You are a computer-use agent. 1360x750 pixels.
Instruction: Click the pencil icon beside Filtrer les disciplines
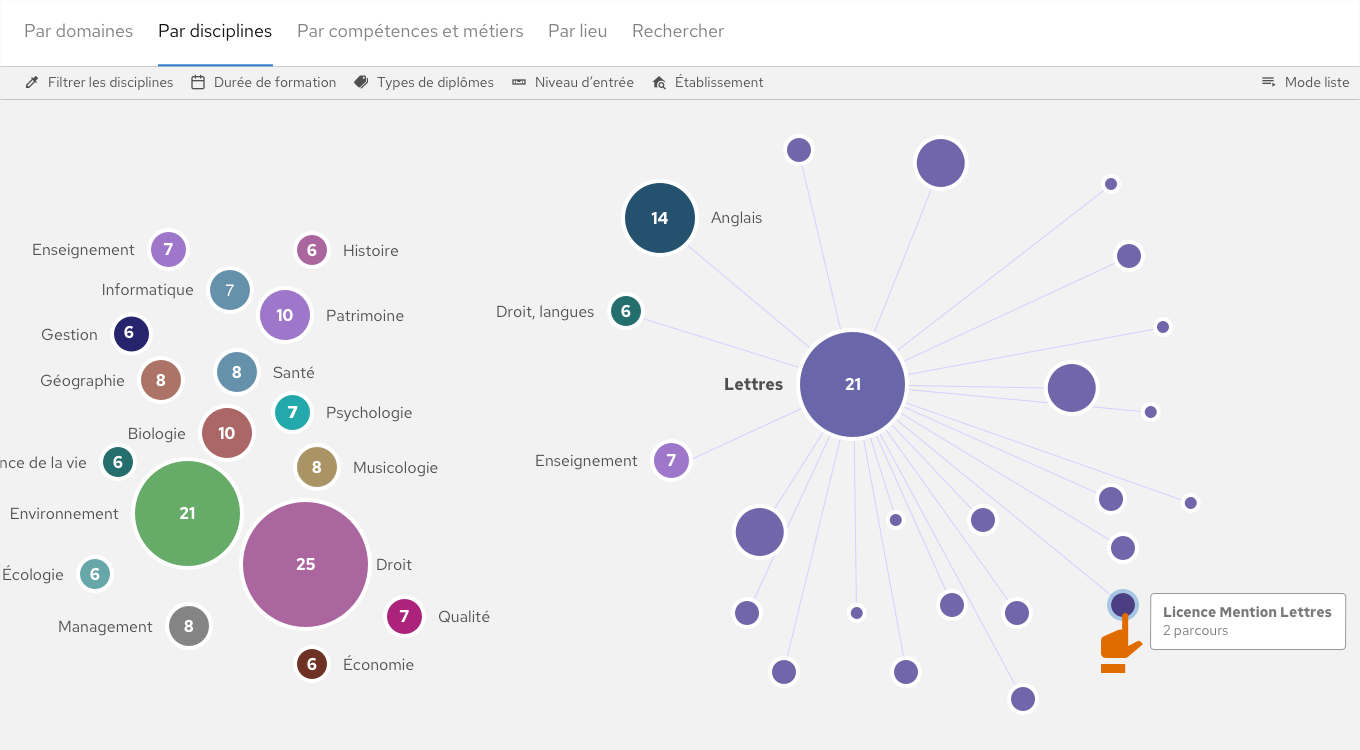click(32, 82)
